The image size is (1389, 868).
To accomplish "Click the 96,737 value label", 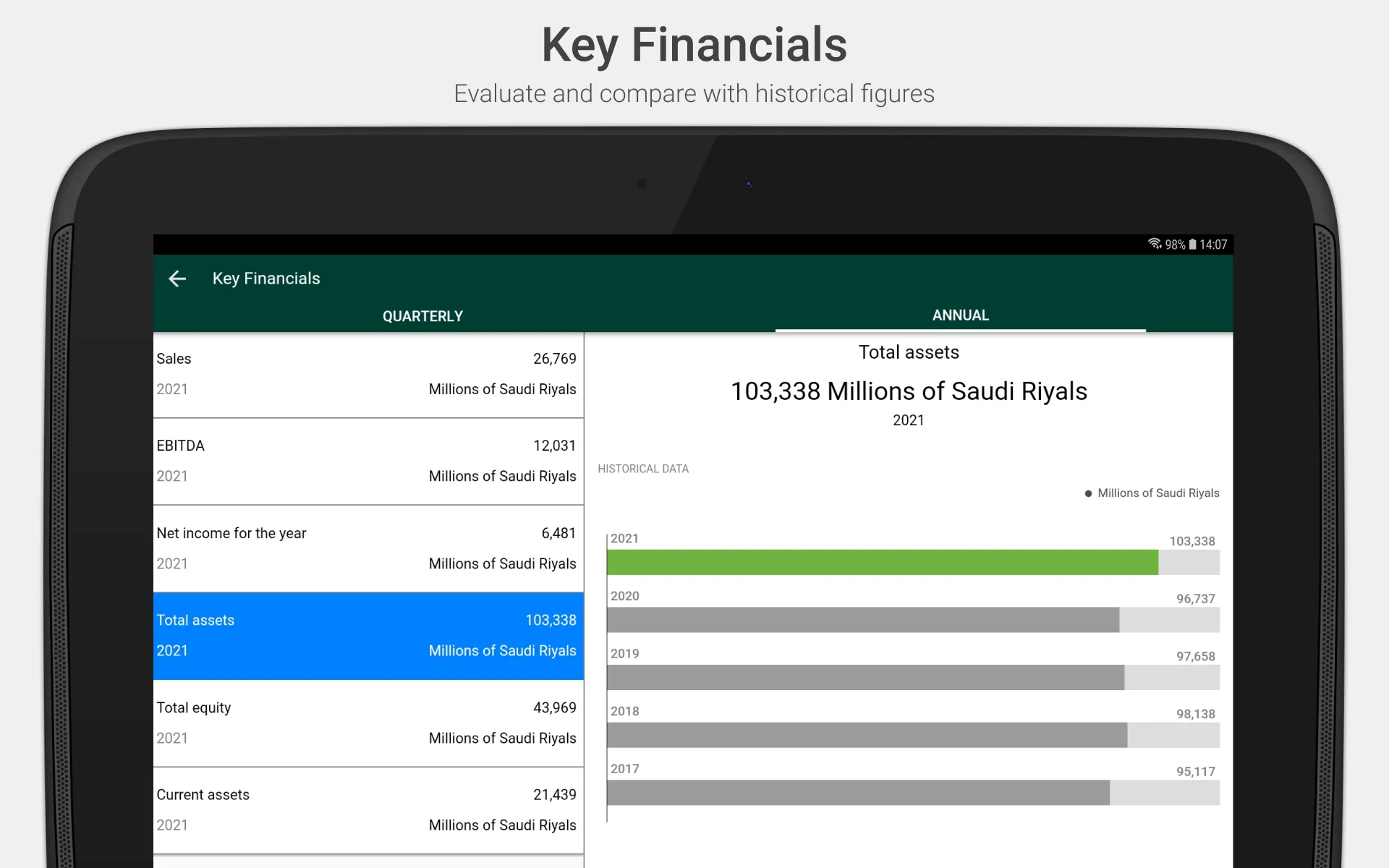I will [x=1195, y=599].
